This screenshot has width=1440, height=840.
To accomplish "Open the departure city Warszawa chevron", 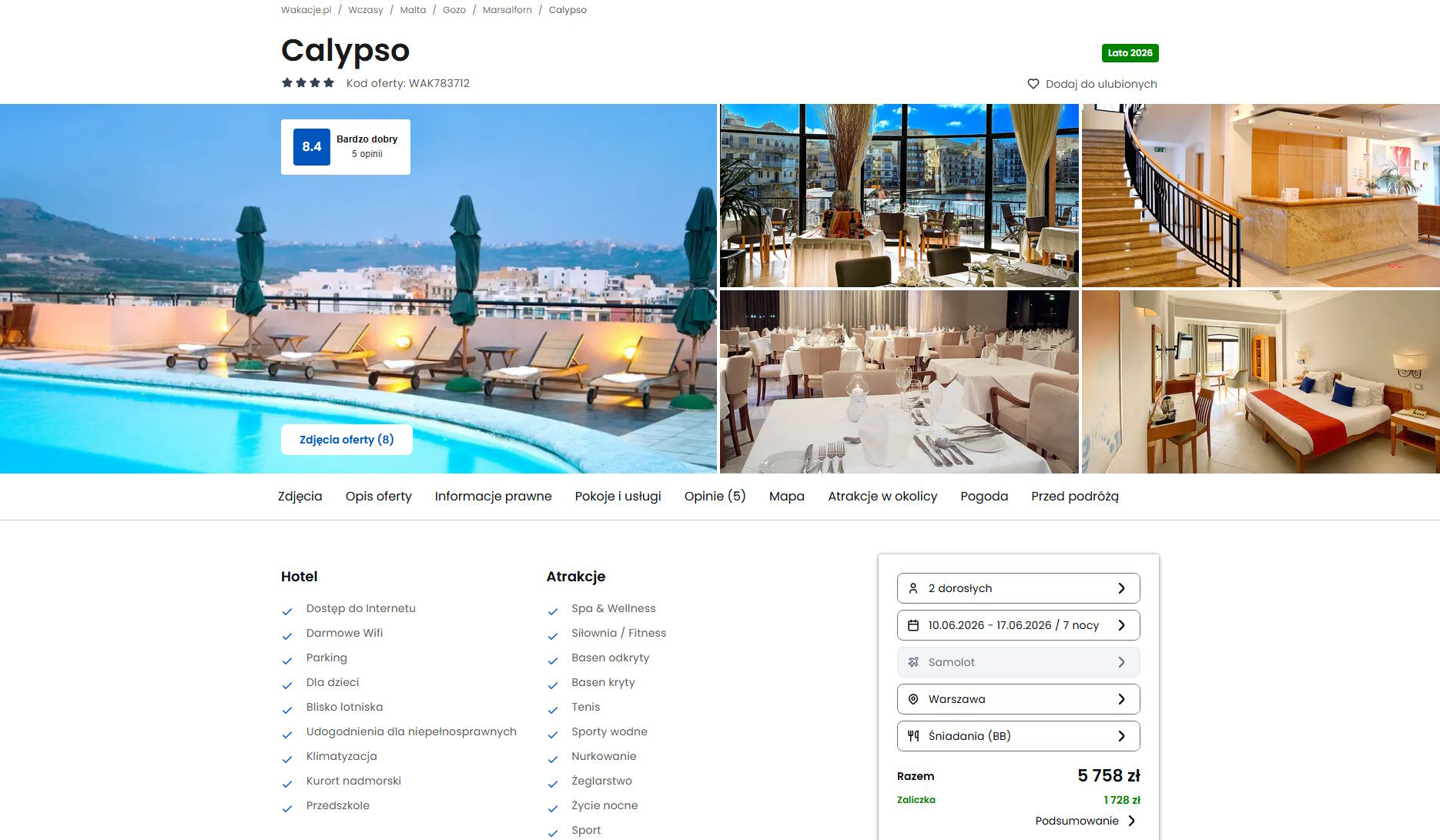I will (x=1121, y=699).
